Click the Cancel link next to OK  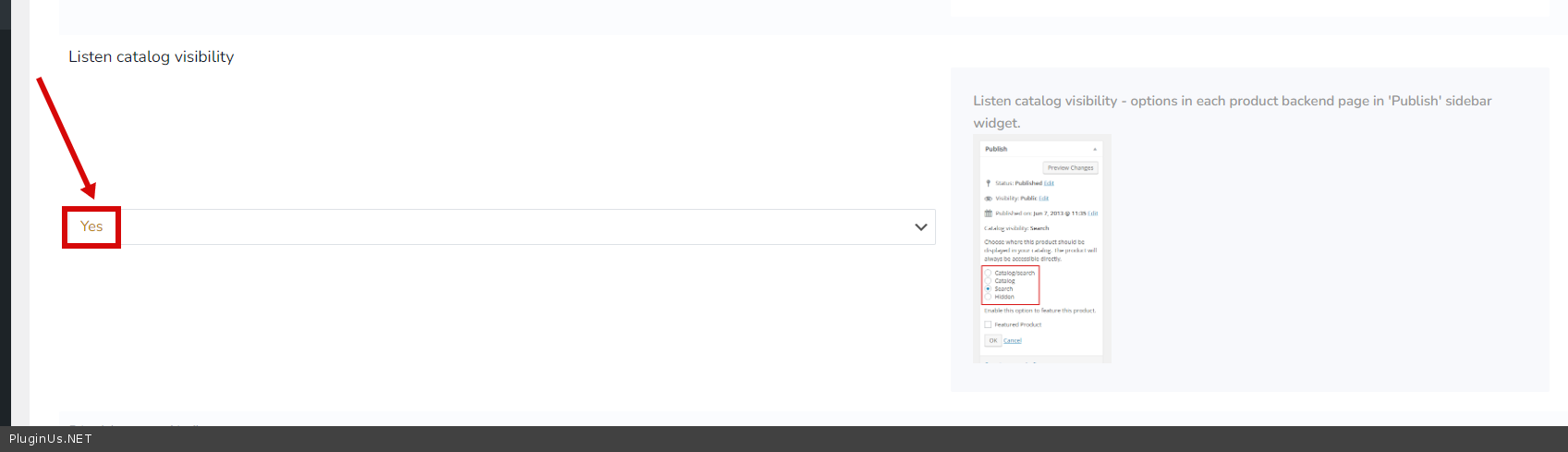(1013, 340)
